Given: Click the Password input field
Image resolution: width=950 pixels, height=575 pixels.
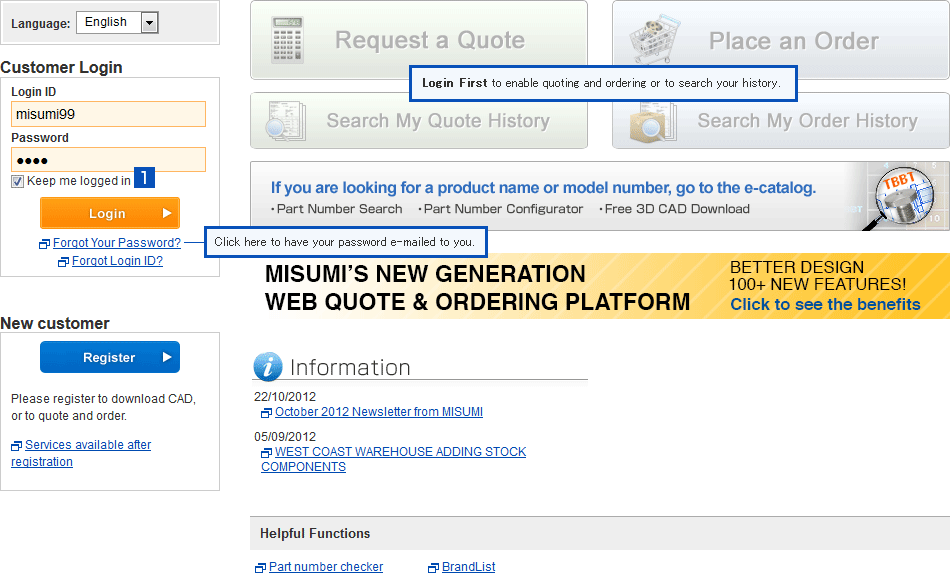Looking at the screenshot, I should 108,160.
